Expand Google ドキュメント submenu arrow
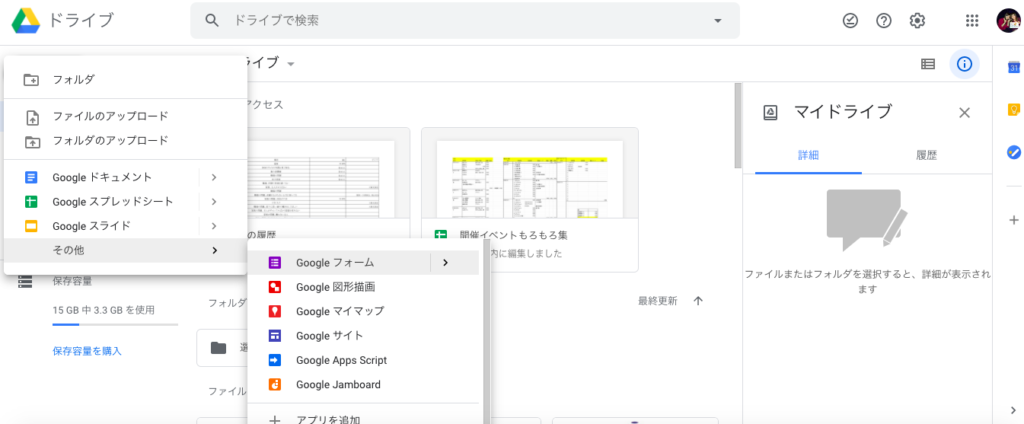Screen dimensions: 1024x424 (x=214, y=177)
